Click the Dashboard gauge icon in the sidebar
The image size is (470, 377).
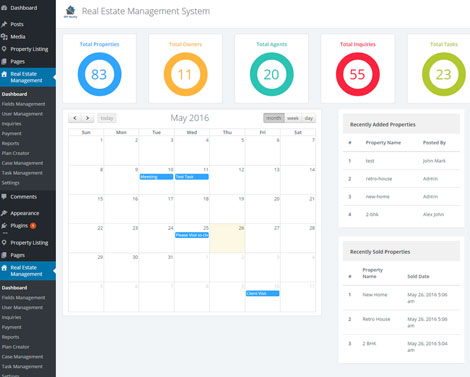click(x=4, y=8)
